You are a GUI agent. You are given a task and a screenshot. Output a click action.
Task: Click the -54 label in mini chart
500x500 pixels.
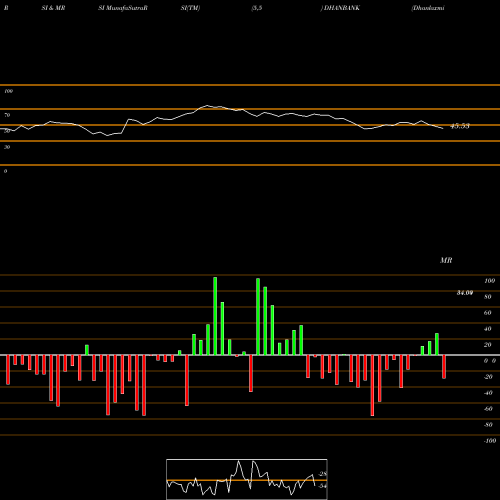323,486
